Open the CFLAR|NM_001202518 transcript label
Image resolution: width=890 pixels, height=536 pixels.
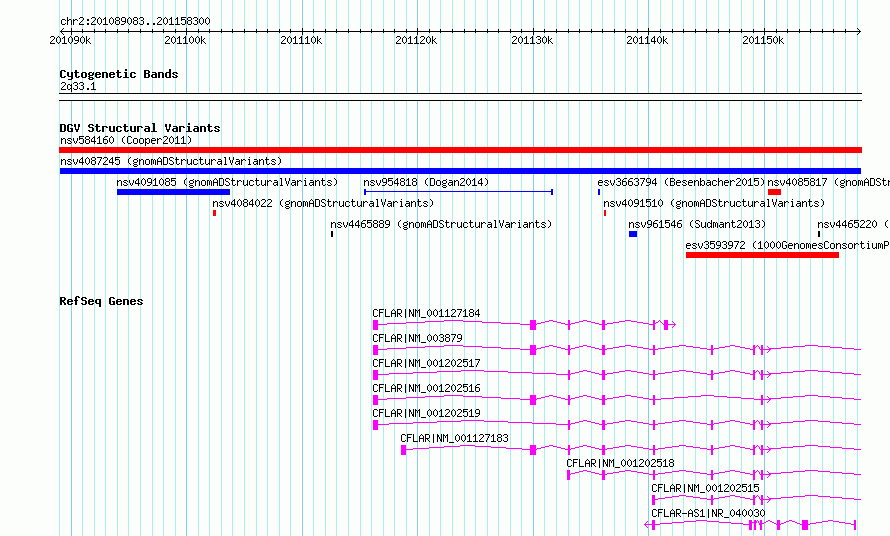(620, 463)
